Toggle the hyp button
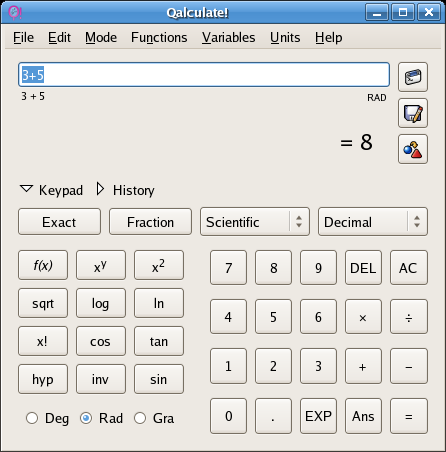446x452 pixels. (x=43, y=379)
